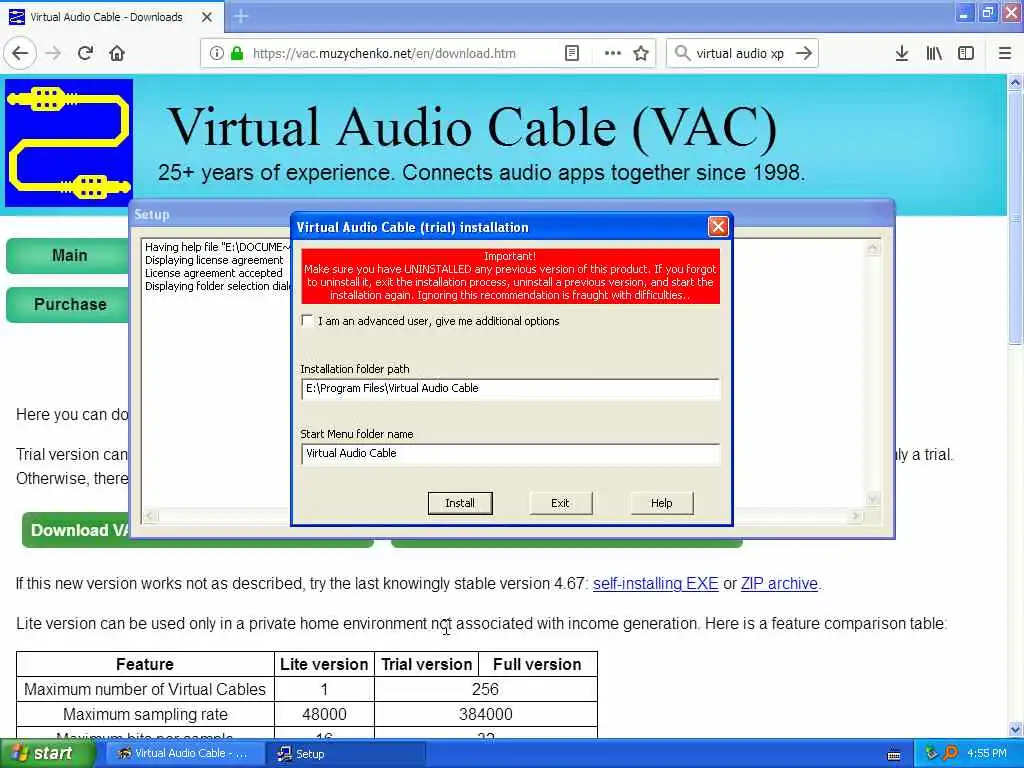
Task: Open the self-installing EXE link
Action: tap(655, 583)
